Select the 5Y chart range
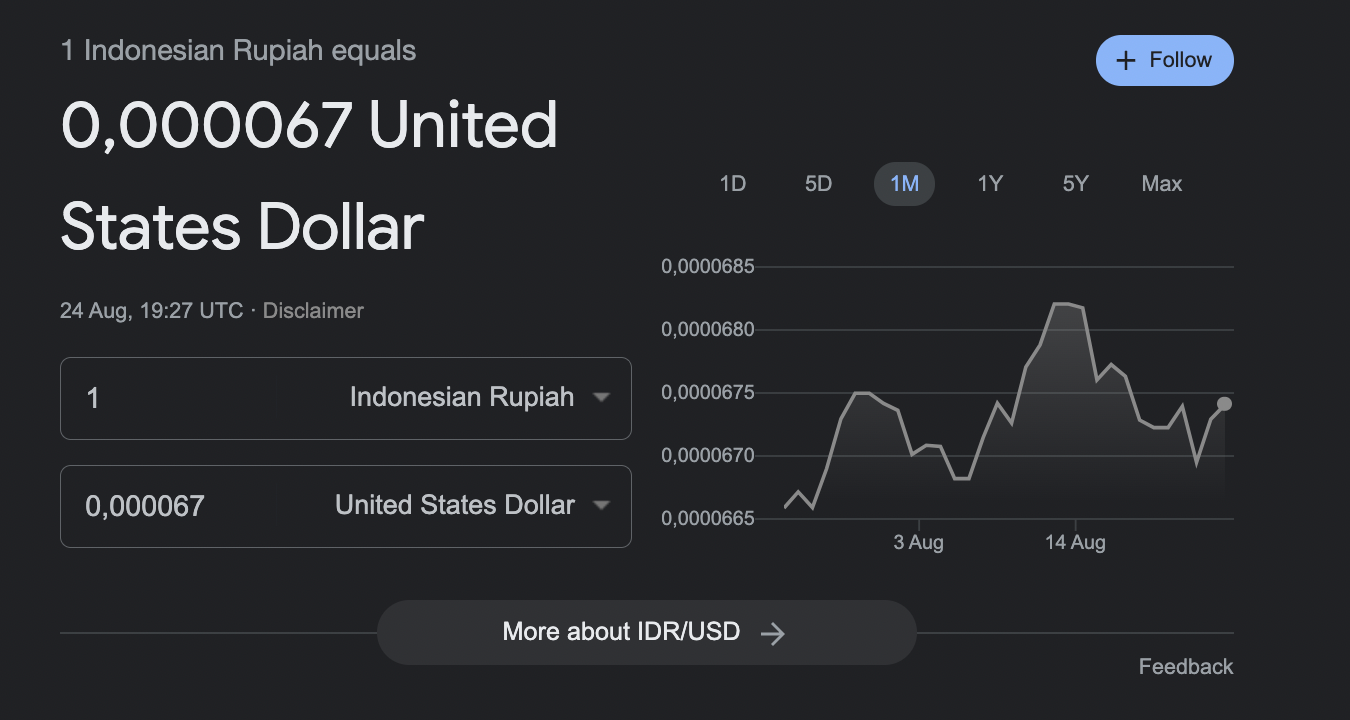Screen dimensions: 1350x720 click(x=1075, y=184)
